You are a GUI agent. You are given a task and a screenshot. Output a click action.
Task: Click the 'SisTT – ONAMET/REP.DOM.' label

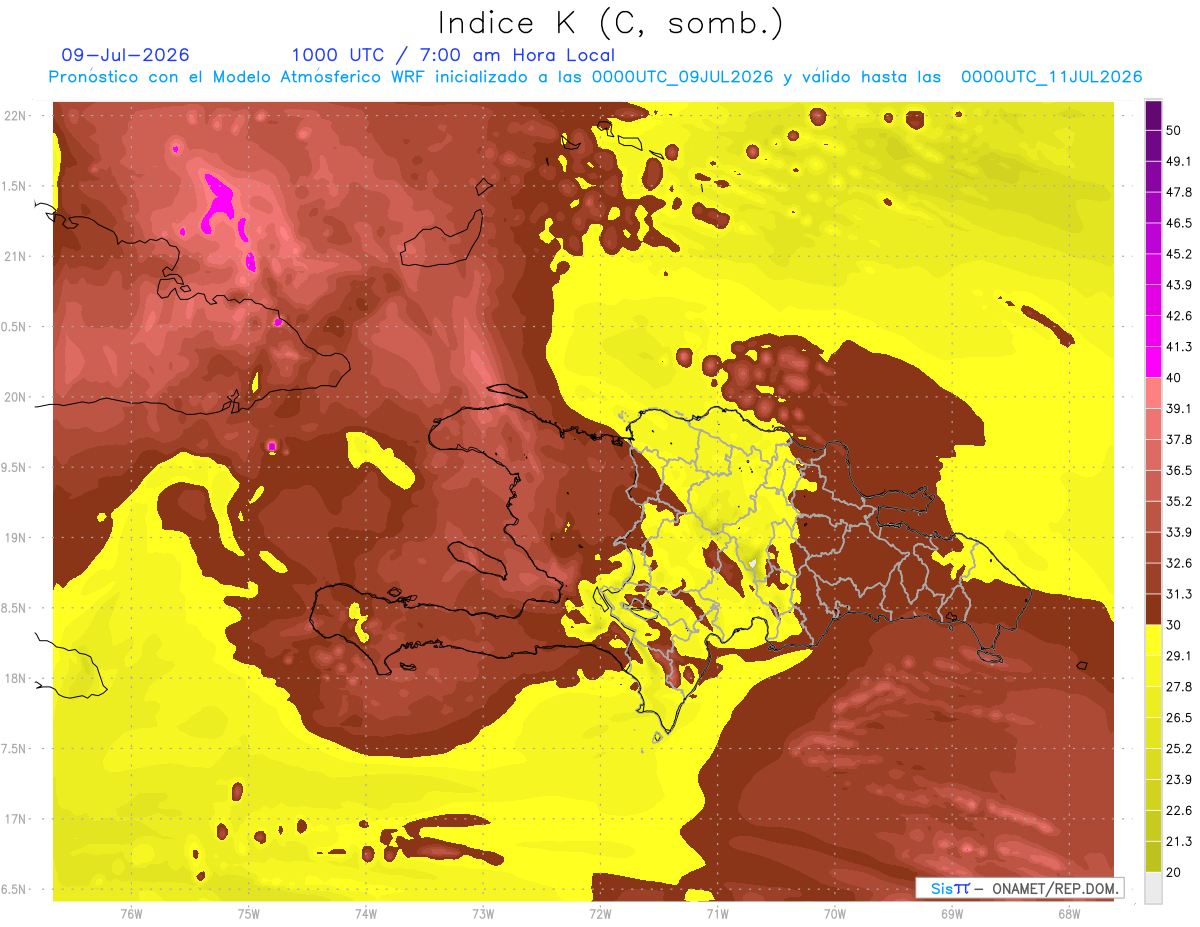pos(1019,888)
